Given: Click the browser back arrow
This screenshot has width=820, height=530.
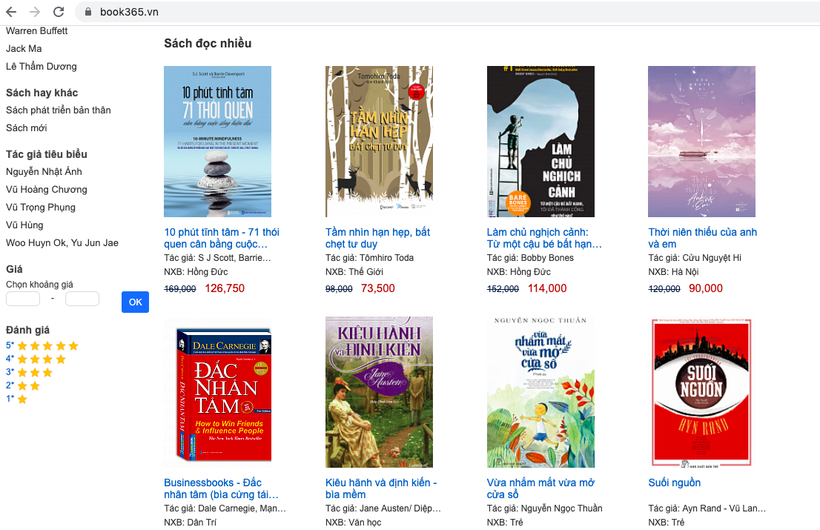Looking at the screenshot, I should coord(12,11).
